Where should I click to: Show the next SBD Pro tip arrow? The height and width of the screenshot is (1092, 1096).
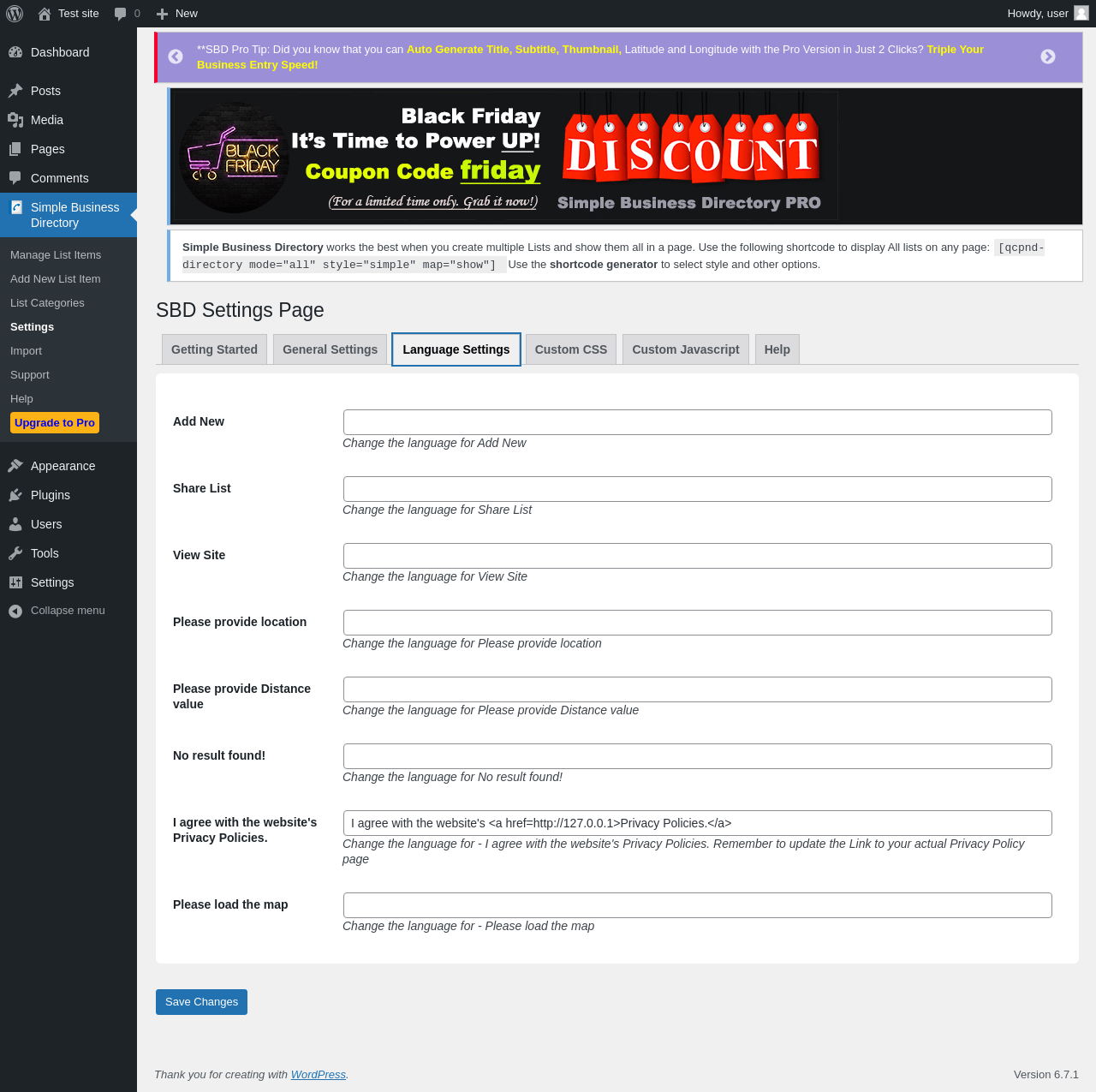click(x=1048, y=57)
